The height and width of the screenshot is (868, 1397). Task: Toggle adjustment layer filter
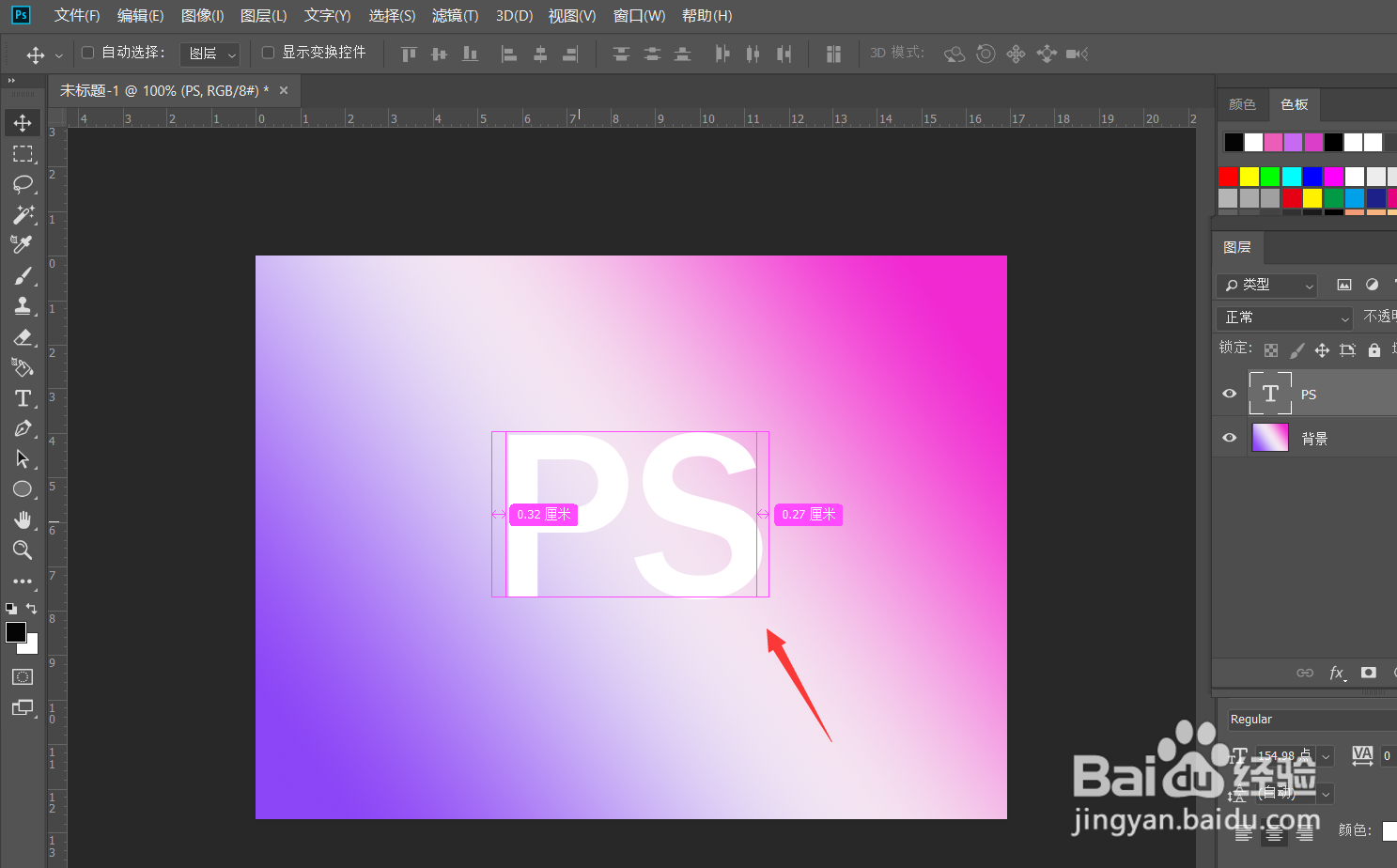coord(1372,285)
